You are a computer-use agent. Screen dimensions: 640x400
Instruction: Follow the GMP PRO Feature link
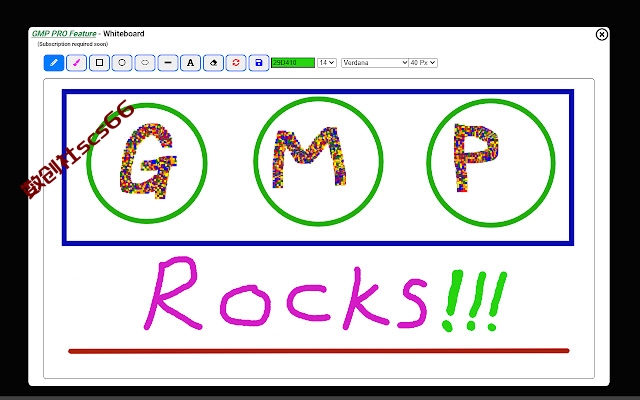point(64,34)
